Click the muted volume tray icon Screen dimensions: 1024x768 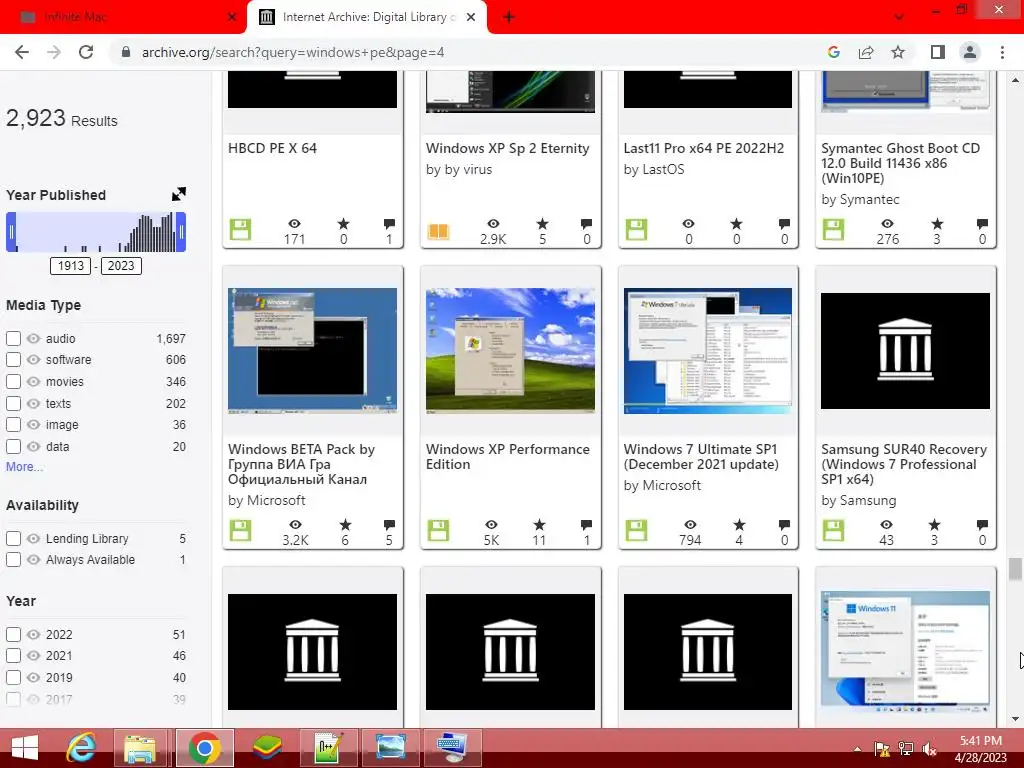(929, 749)
